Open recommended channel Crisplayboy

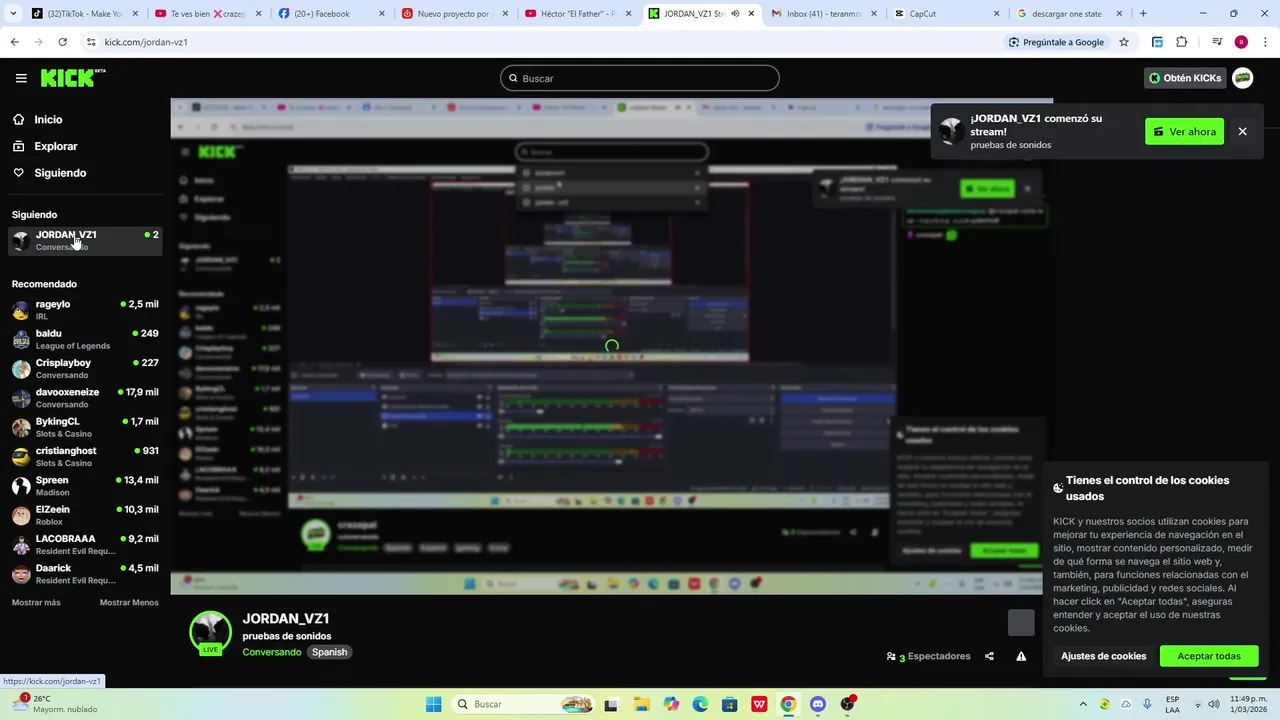(x=85, y=368)
